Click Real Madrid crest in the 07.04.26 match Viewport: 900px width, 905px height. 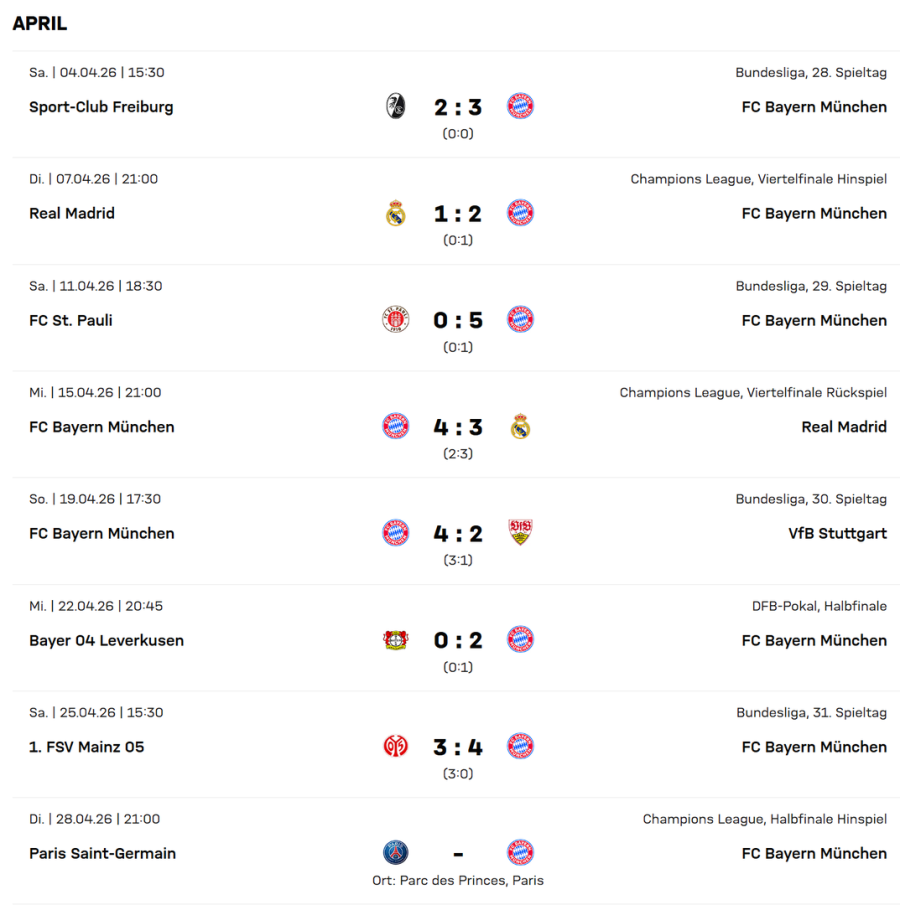pyautogui.click(x=396, y=213)
